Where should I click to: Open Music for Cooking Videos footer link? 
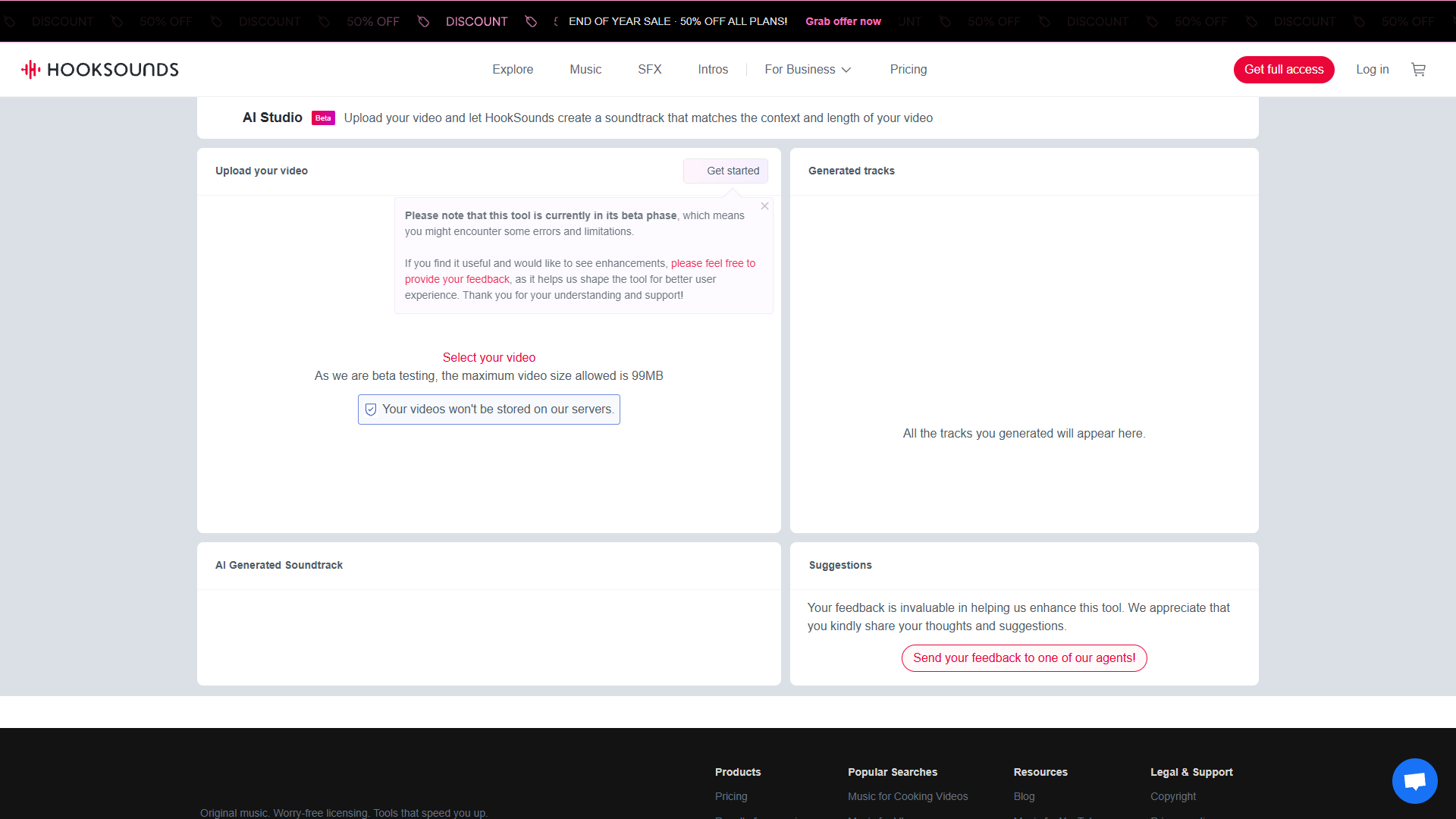[908, 796]
